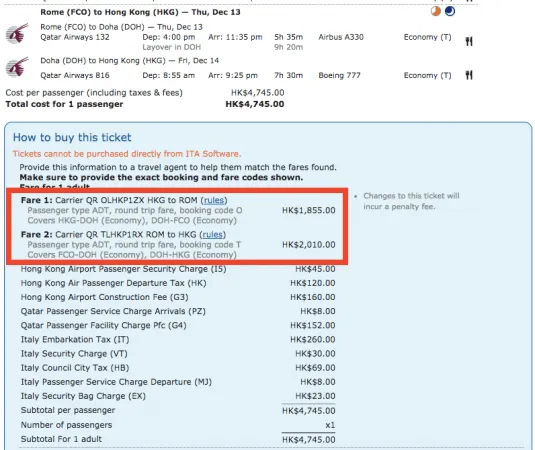Click the HK$260.00 embarkation tax amount

coord(313,340)
